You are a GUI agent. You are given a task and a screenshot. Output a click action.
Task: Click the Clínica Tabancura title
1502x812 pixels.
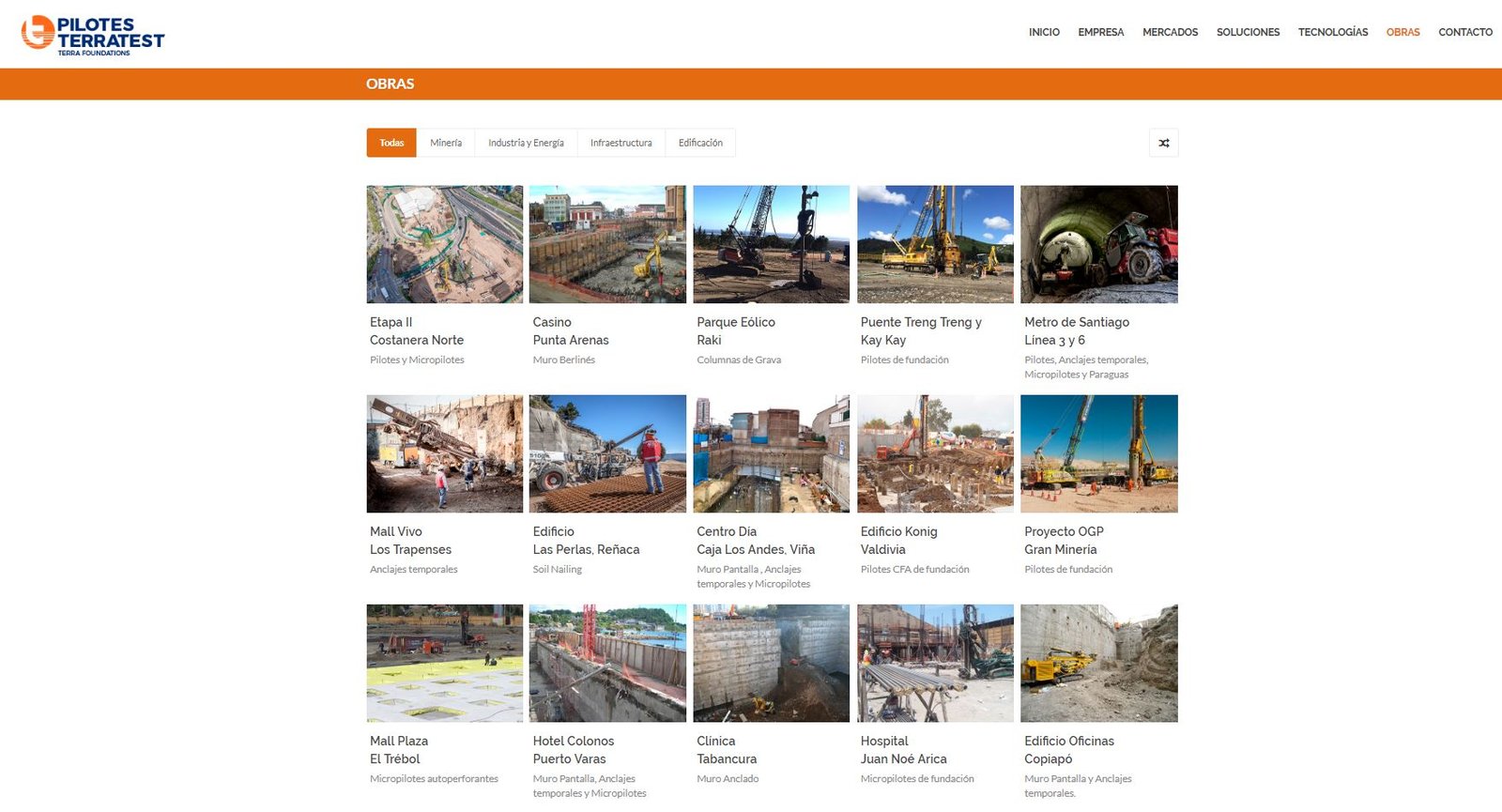pyautogui.click(x=727, y=750)
